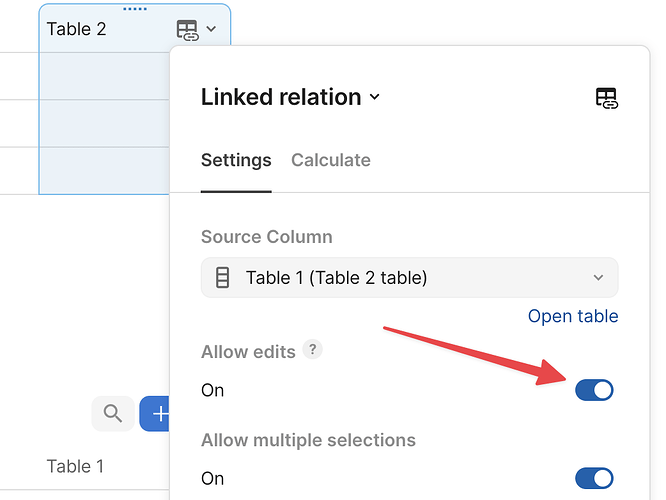Turn off the Allow edits toggle
This screenshot has height=500, width=666.
(594, 390)
